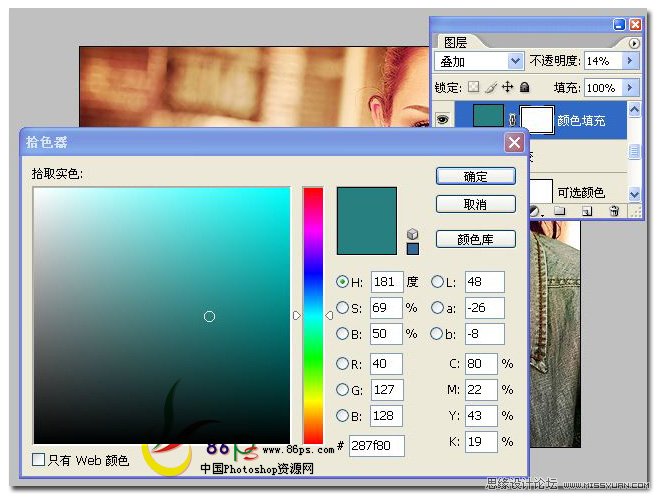
Task: Close the Layers panel window
Action: tap(635, 24)
